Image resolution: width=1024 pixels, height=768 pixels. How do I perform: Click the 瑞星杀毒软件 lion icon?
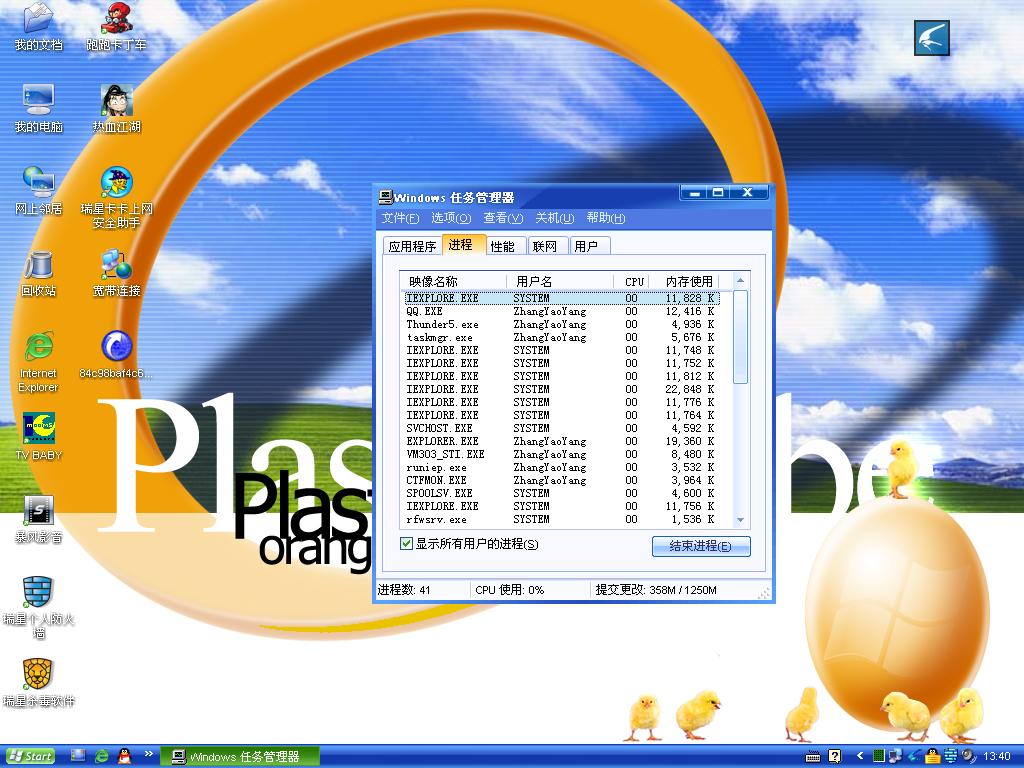pos(38,675)
